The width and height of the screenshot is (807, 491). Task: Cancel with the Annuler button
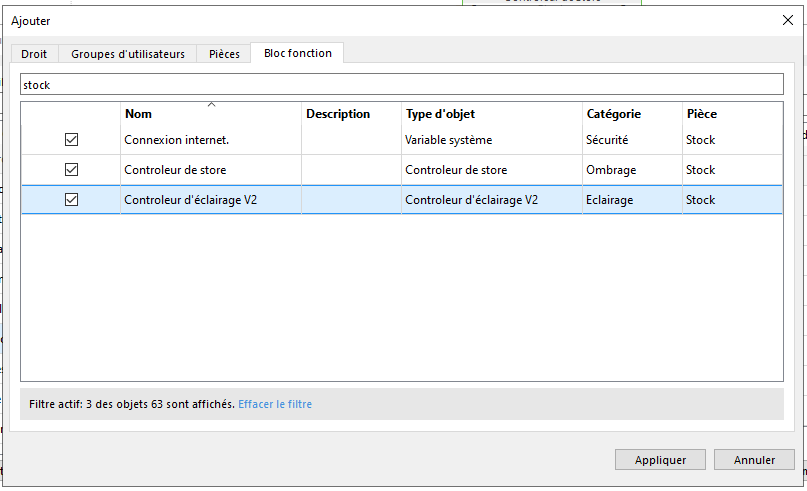(x=754, y=460)
